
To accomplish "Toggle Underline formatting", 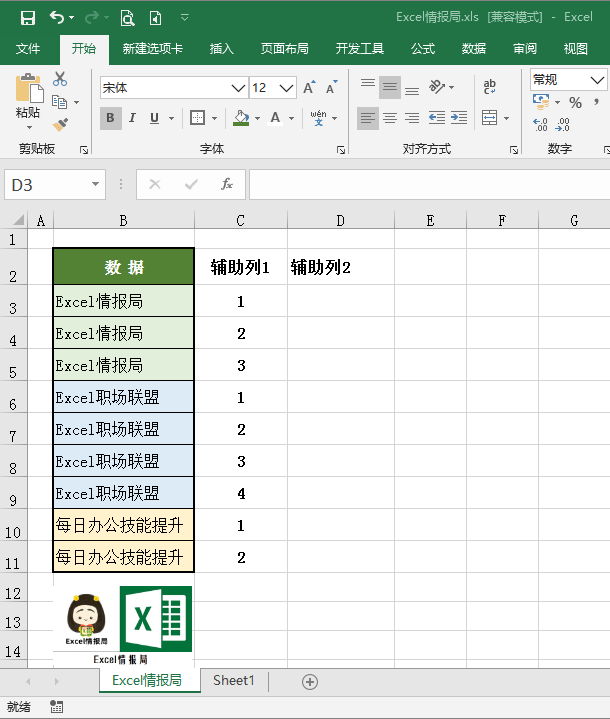I will pos(155,118).
